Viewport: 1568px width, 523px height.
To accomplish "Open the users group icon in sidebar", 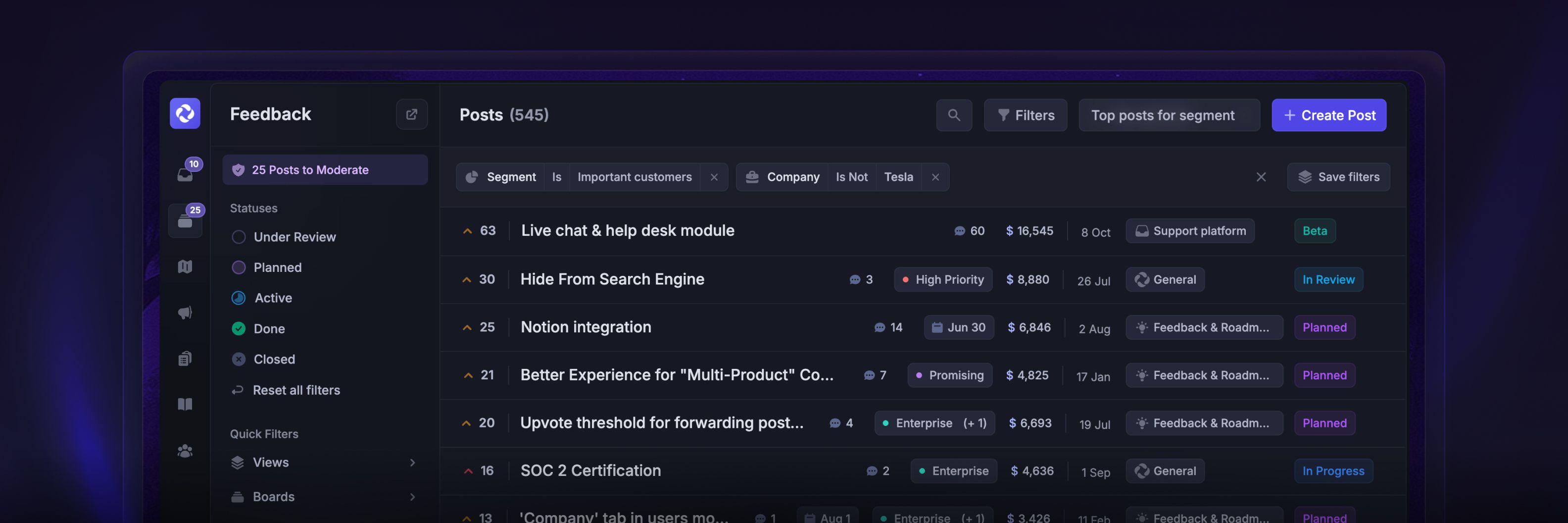I will [185, 451].
